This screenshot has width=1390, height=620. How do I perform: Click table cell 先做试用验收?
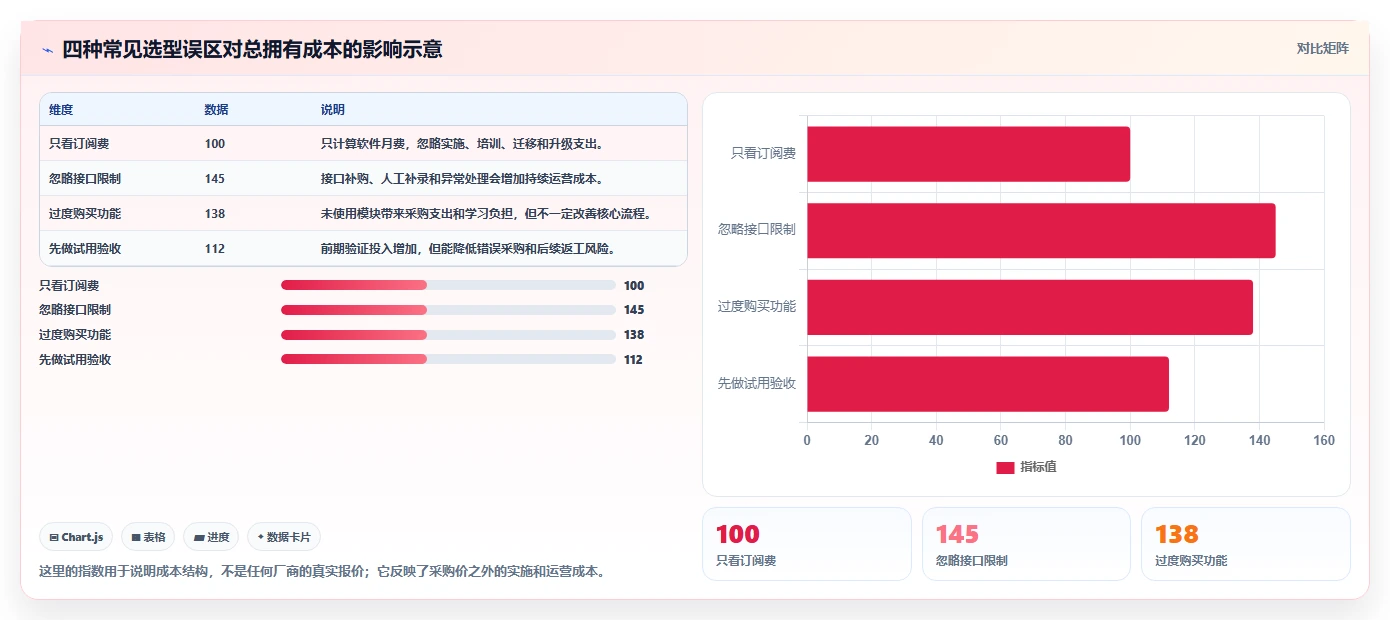click(x=85, y=249)
